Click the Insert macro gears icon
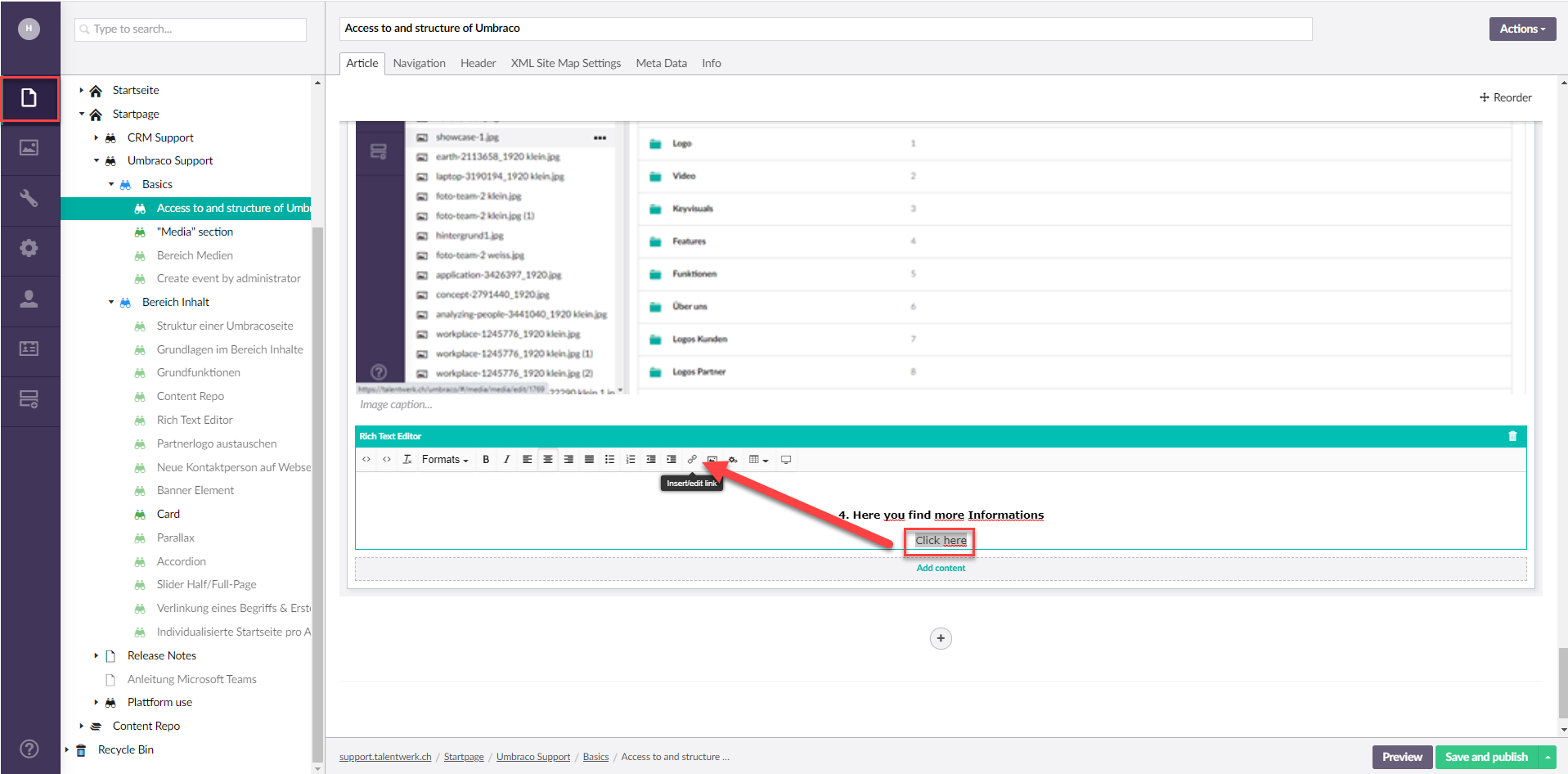Screen dimensions: 1568x774 click(733, 460)
